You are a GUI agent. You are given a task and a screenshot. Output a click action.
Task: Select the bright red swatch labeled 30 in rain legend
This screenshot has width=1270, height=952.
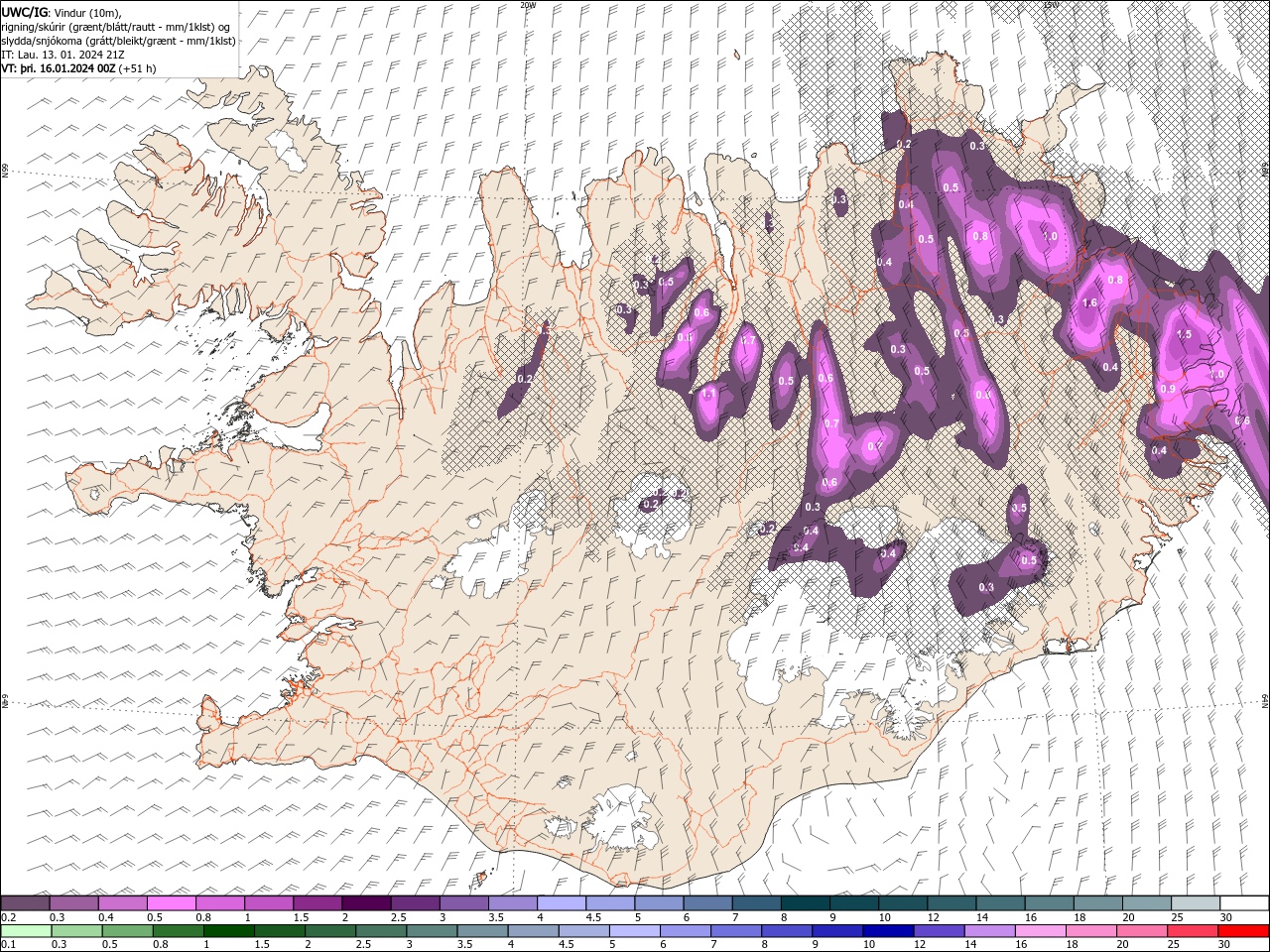pos(1242,931)
